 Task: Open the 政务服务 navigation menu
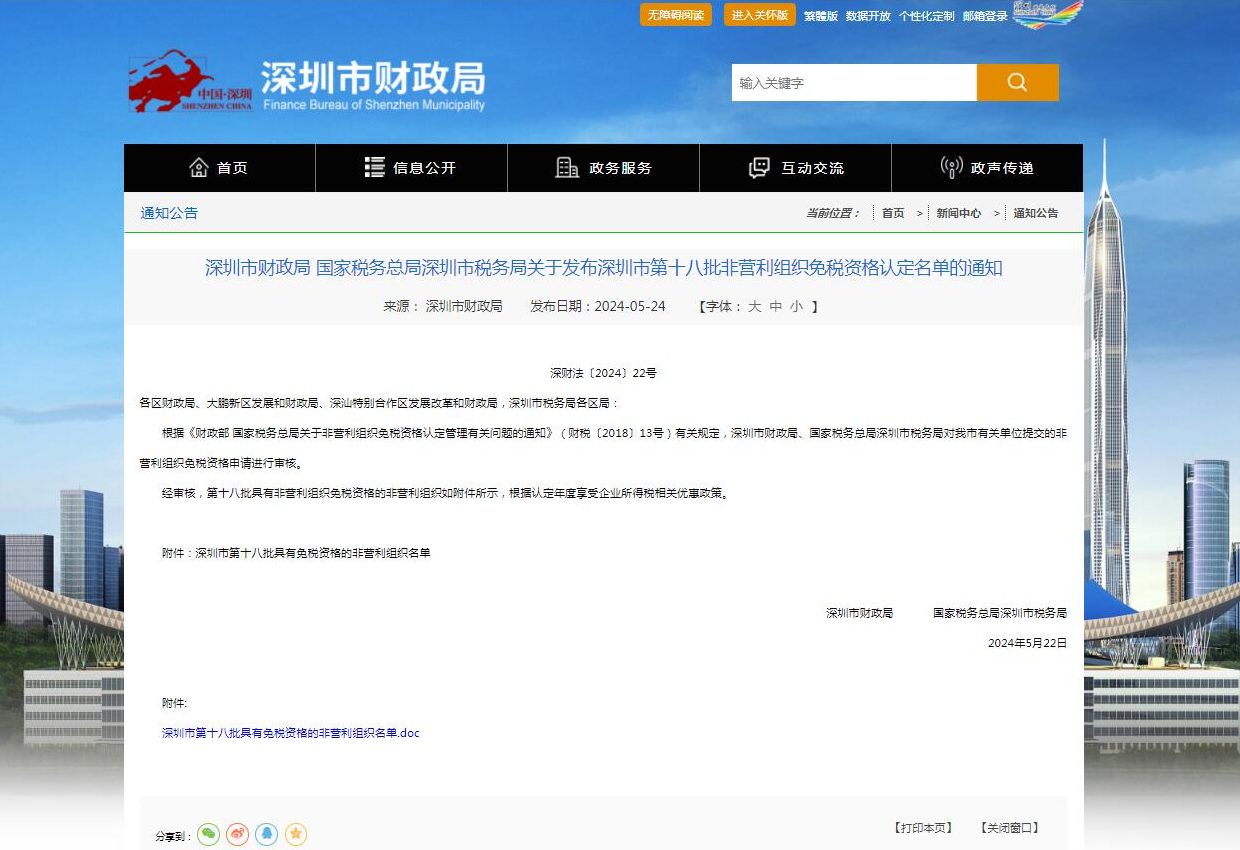click(x=603, y=168)
